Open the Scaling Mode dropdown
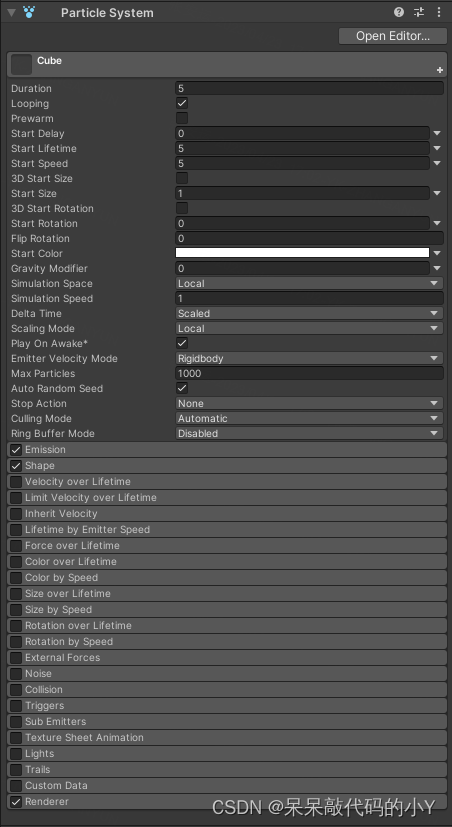 coord(309,328)
